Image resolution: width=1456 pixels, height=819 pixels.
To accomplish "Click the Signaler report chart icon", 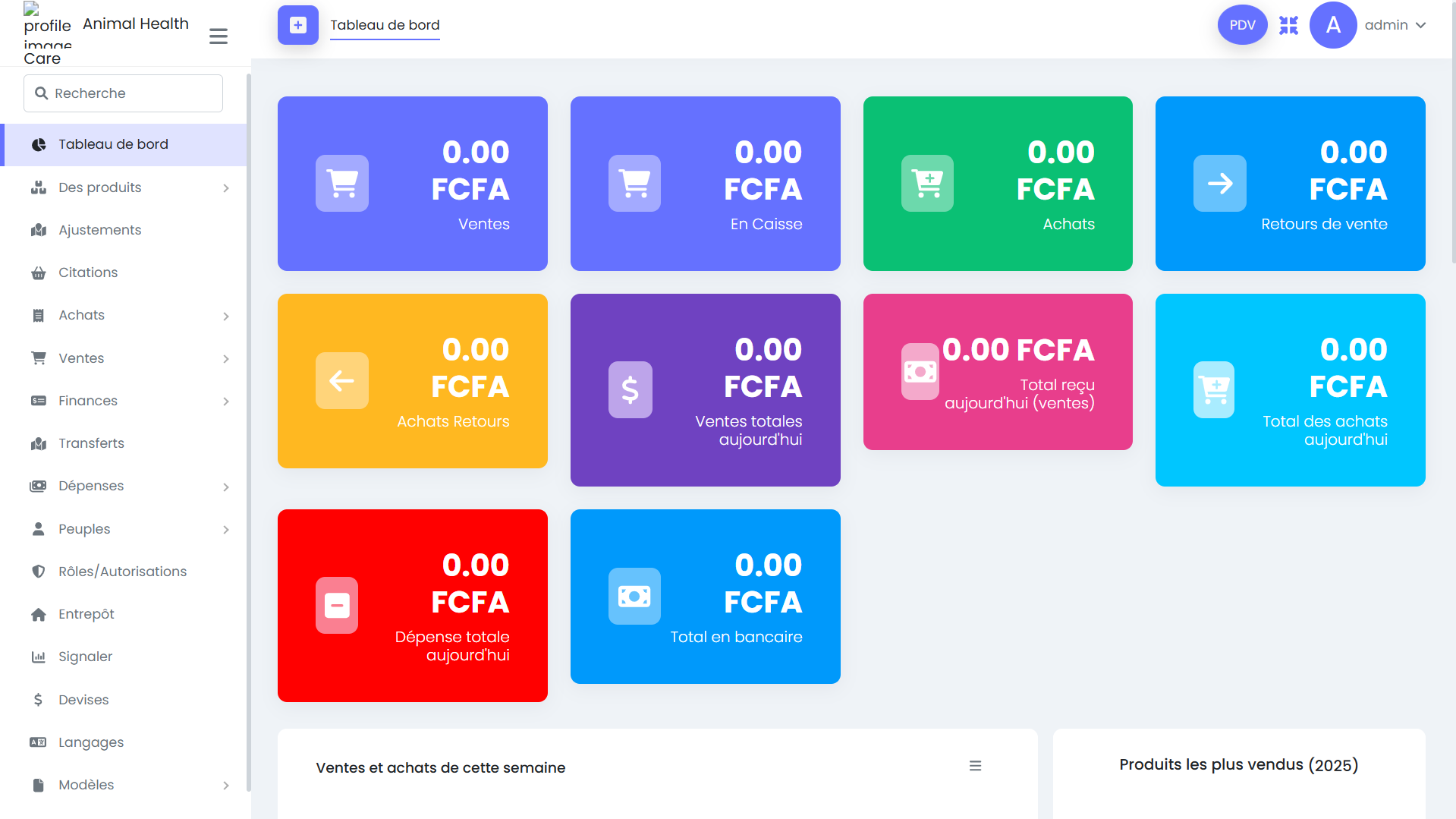I will 39,657.
